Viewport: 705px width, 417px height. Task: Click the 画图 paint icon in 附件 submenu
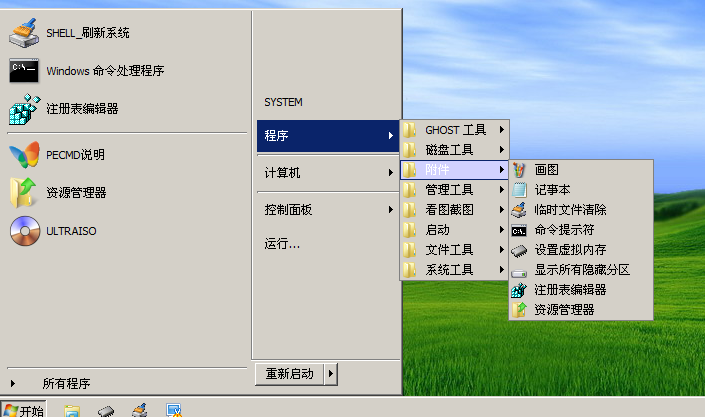pos(519,170)
